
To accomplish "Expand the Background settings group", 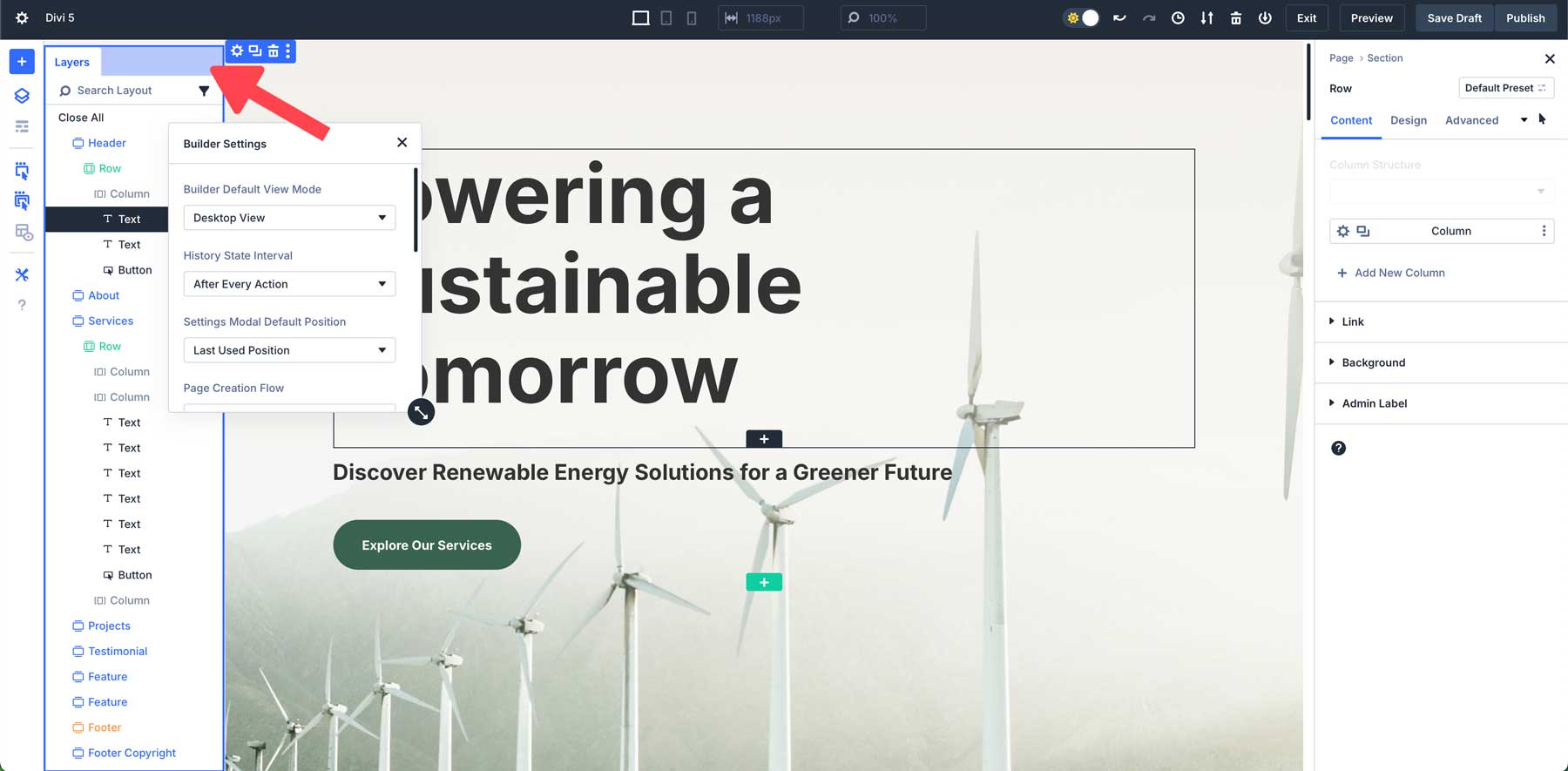I will pyautogui.click(x=1373, y=362).
